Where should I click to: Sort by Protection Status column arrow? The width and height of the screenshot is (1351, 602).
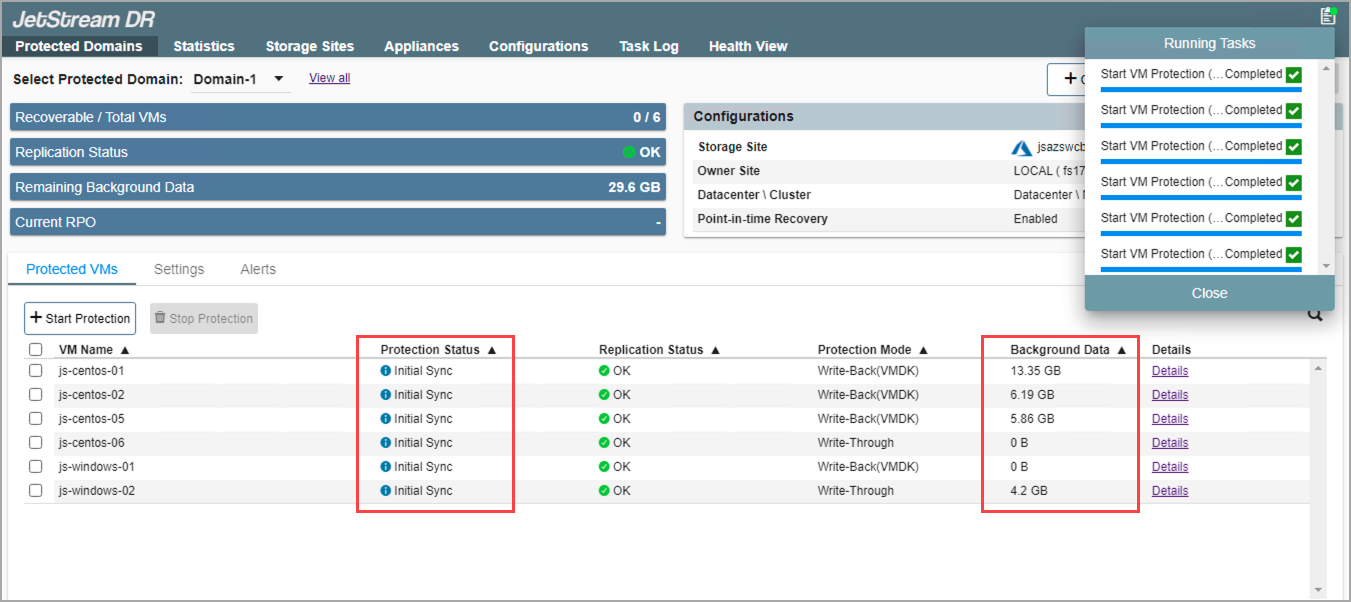click(x=490, y=350)
